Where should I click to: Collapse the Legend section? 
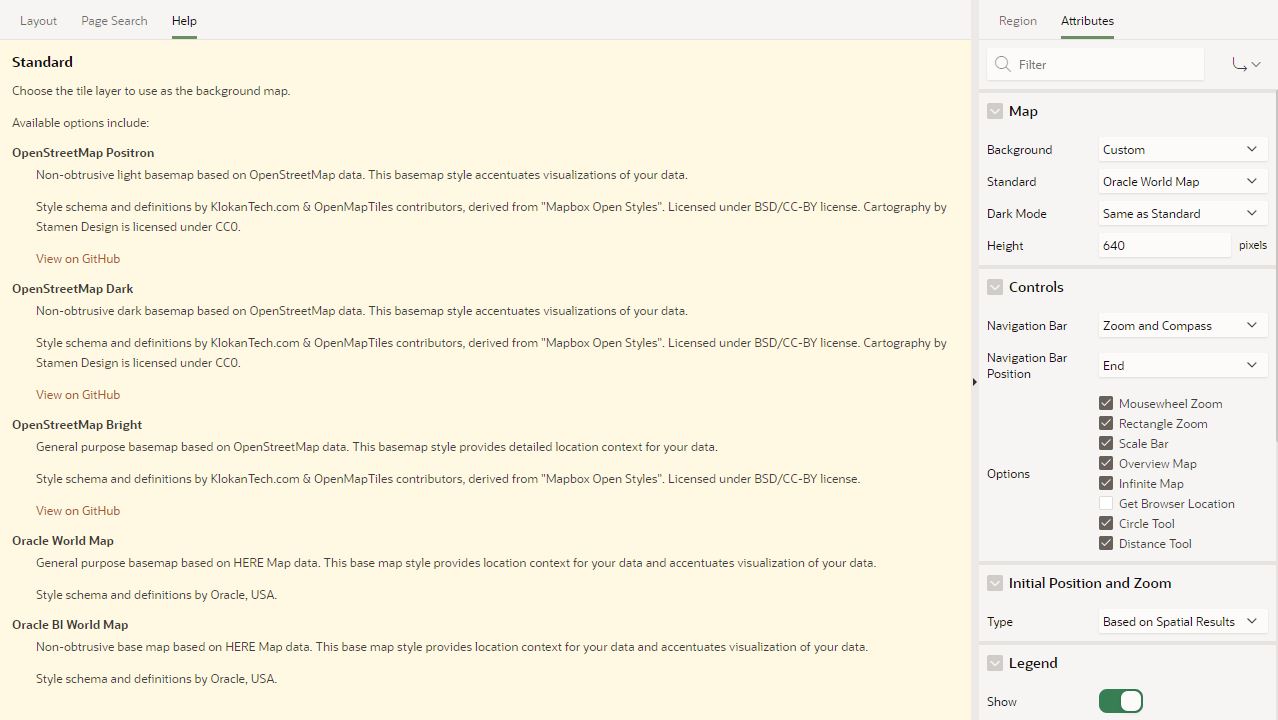[x=995, y=663]
